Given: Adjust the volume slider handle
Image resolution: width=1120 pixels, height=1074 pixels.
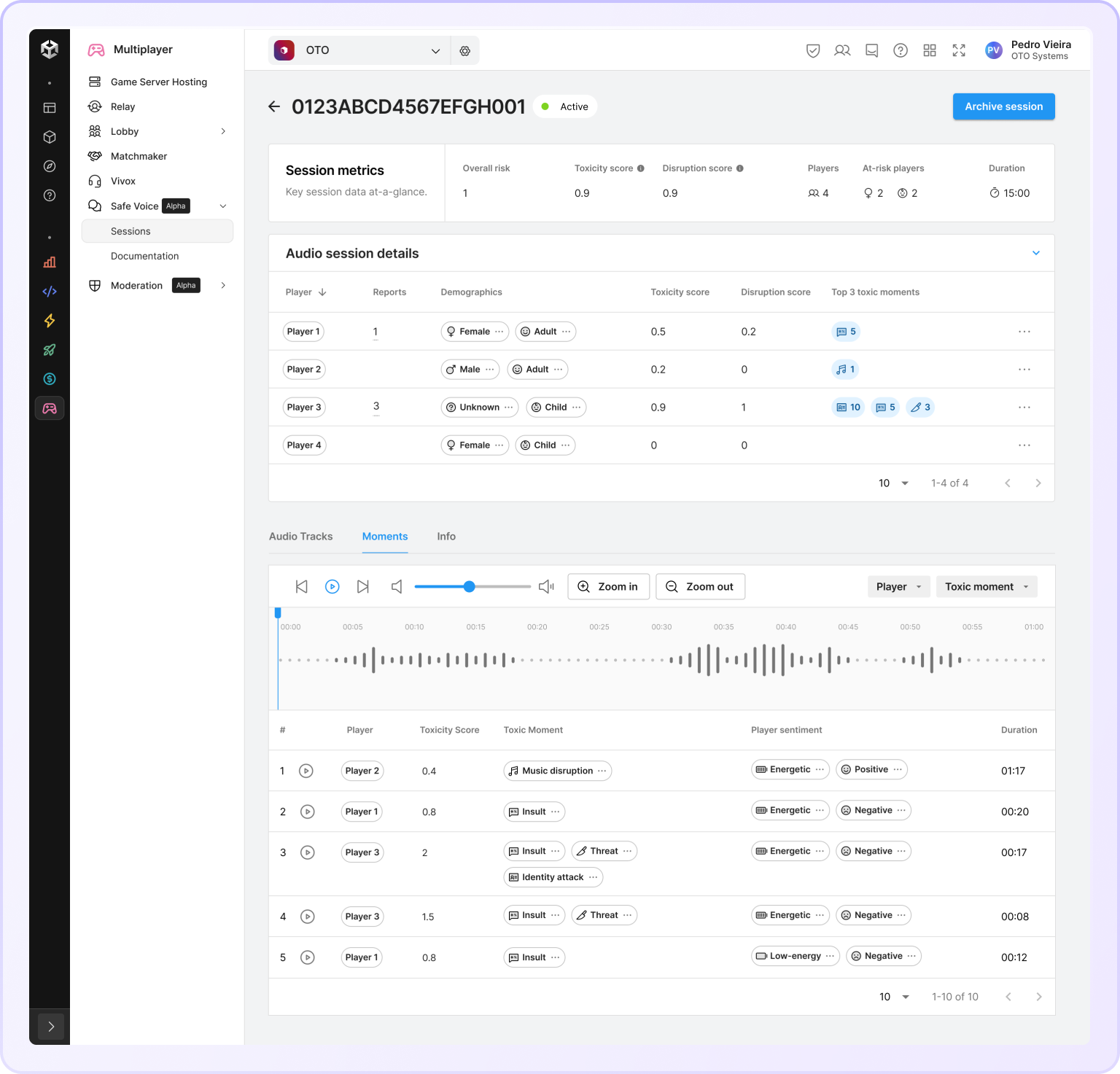Looking at the screenshot, I should (470, 587).
